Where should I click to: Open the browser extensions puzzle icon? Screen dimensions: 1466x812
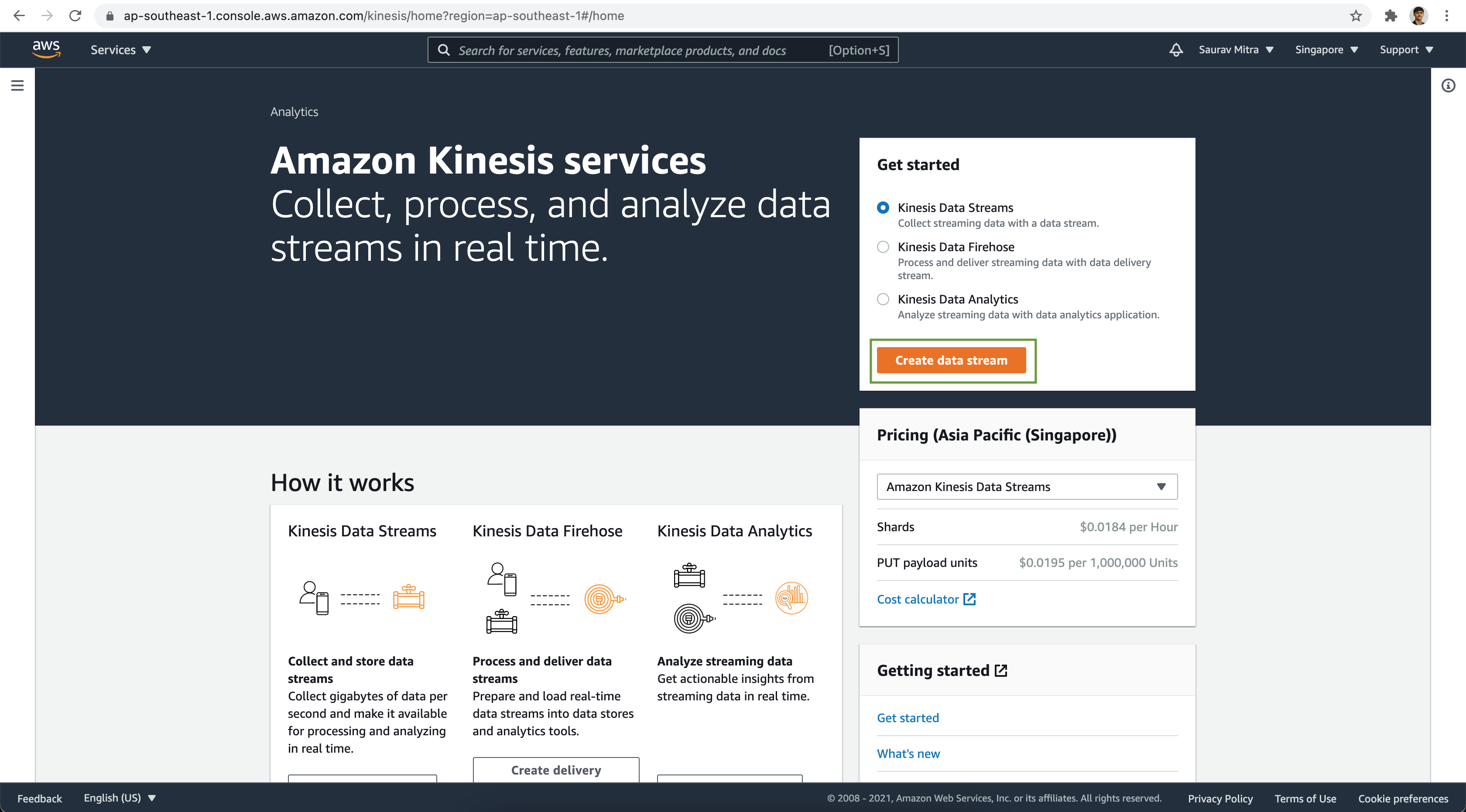(x=1391, y=15)
